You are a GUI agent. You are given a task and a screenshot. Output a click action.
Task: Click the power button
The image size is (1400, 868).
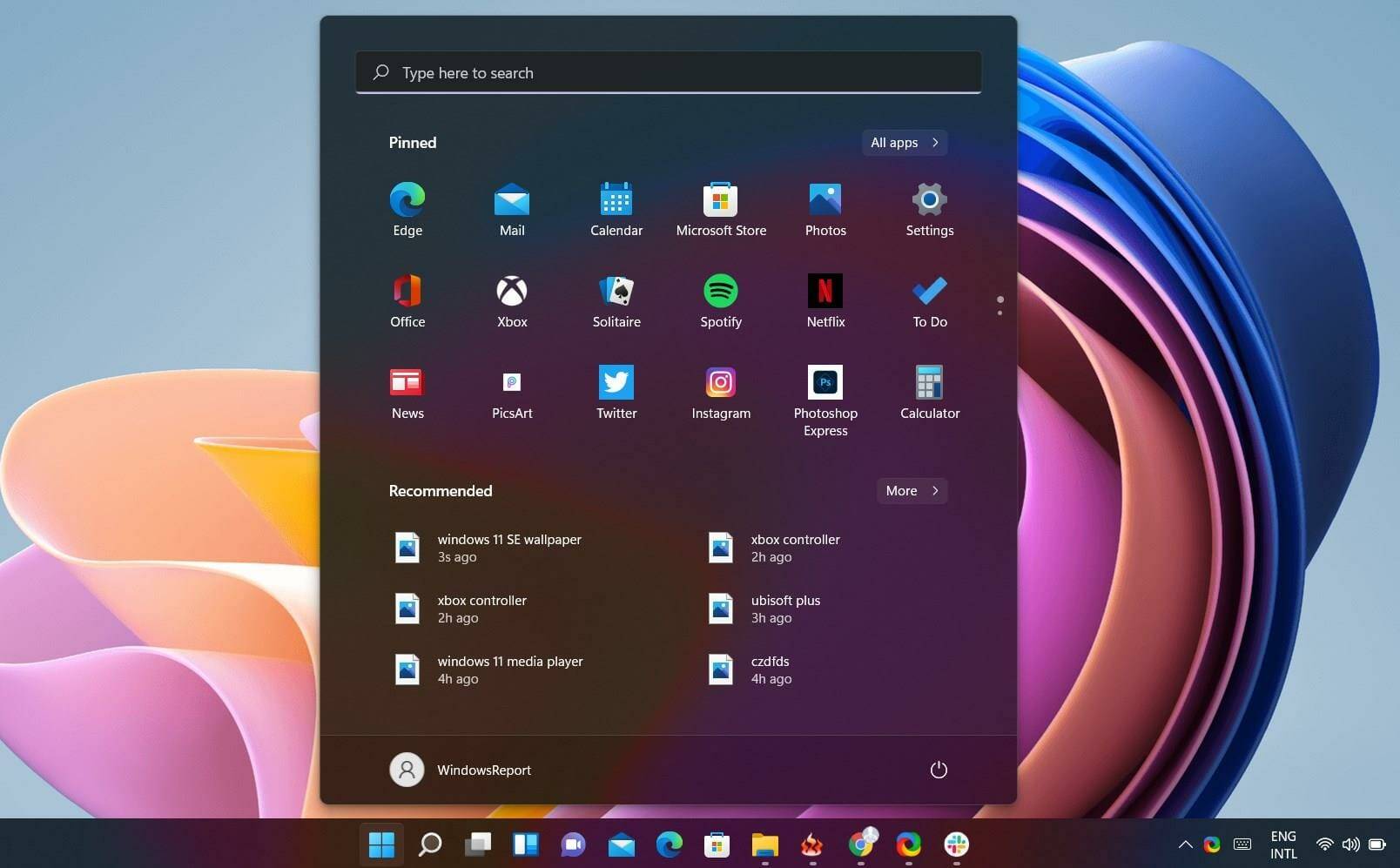939,770
